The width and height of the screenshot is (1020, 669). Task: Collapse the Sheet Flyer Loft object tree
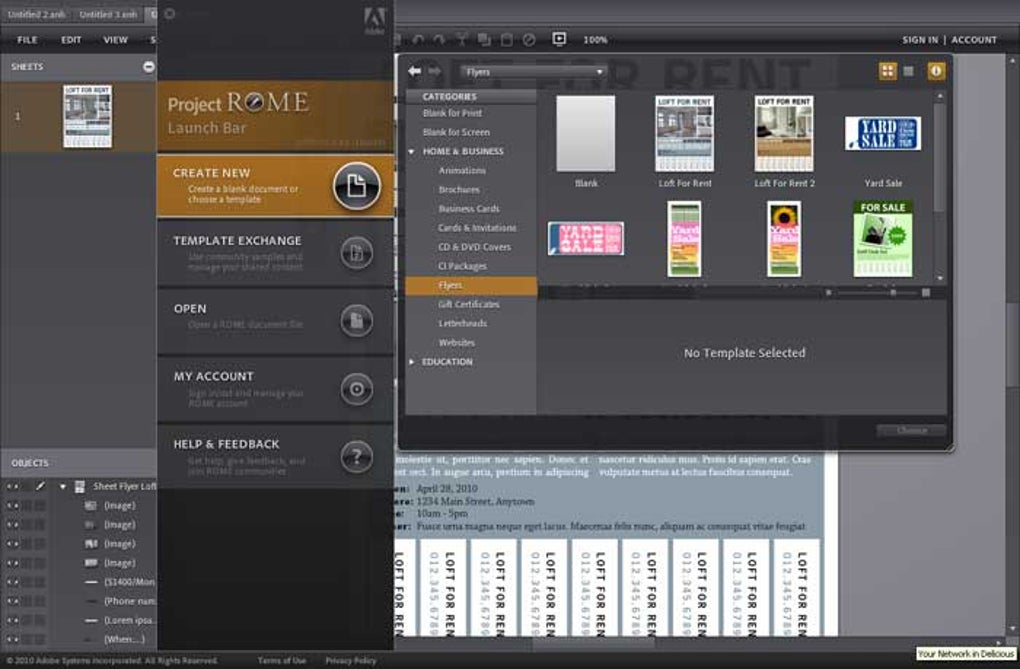pyautogui.click(x=60, y=484)
